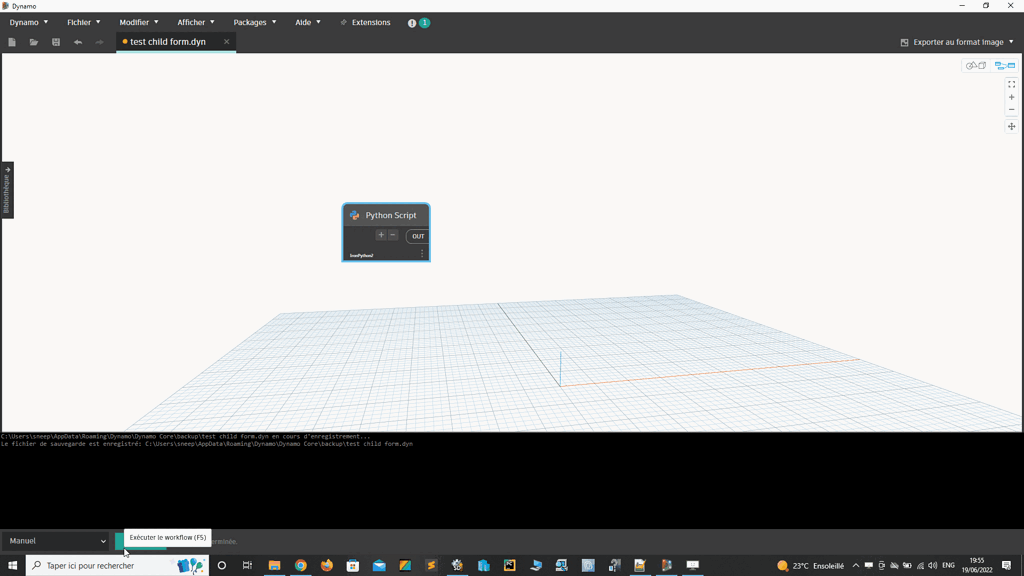
Task: Save the graph using the save icon
Action: pyautogui.click(x=56, y=42)
